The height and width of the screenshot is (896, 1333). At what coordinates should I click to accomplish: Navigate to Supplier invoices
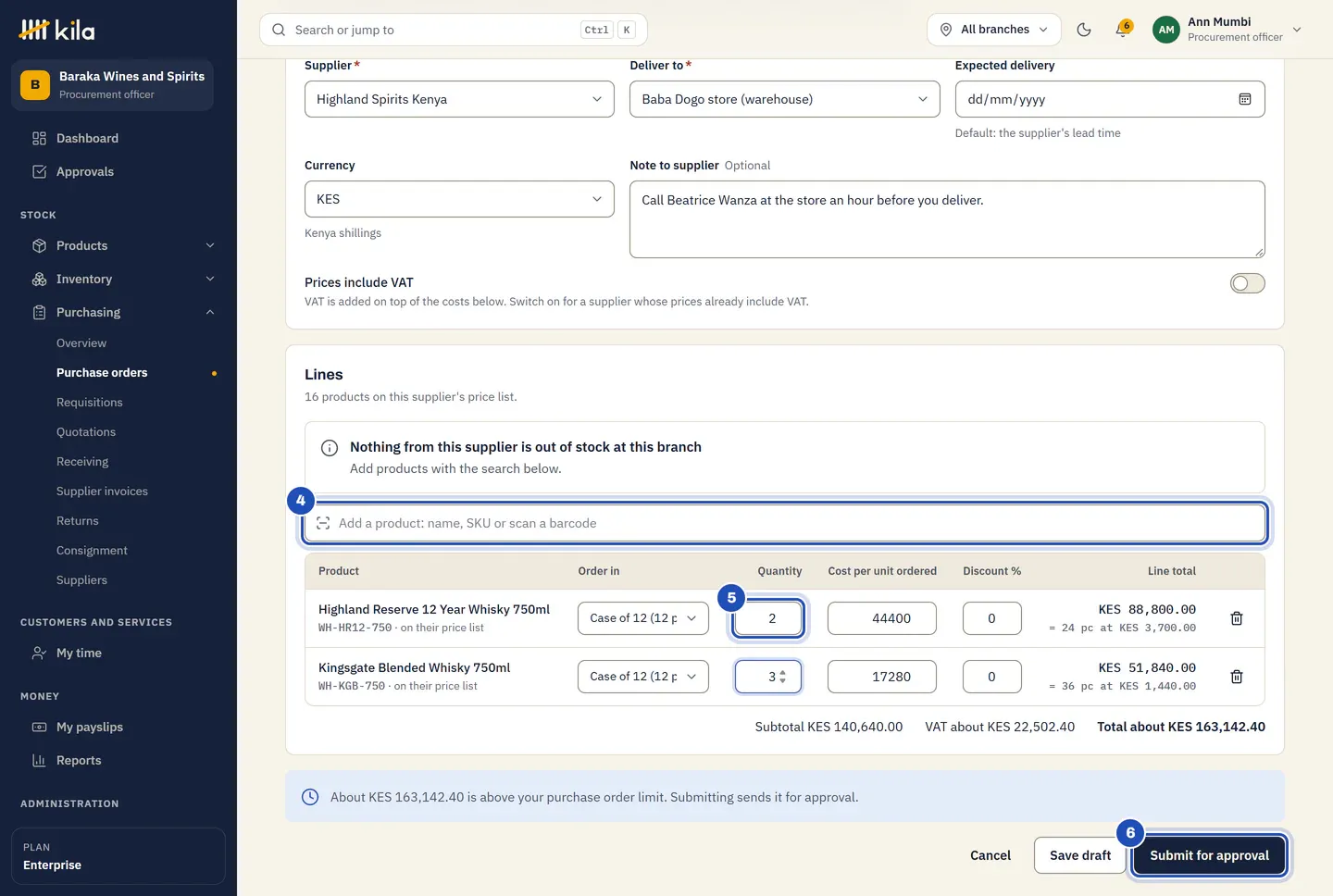point(102,491)
